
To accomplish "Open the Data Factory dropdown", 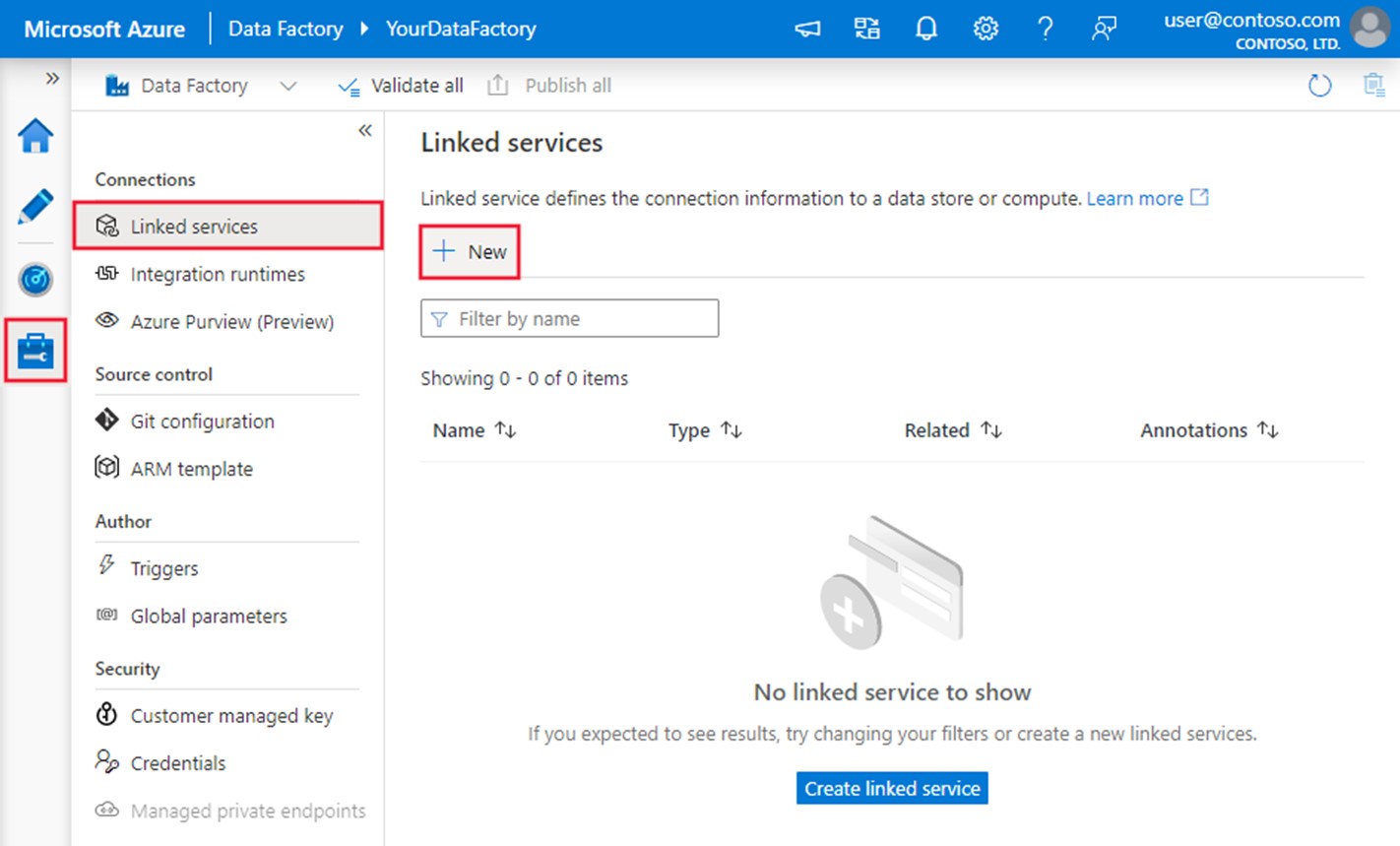I will 288,85.
